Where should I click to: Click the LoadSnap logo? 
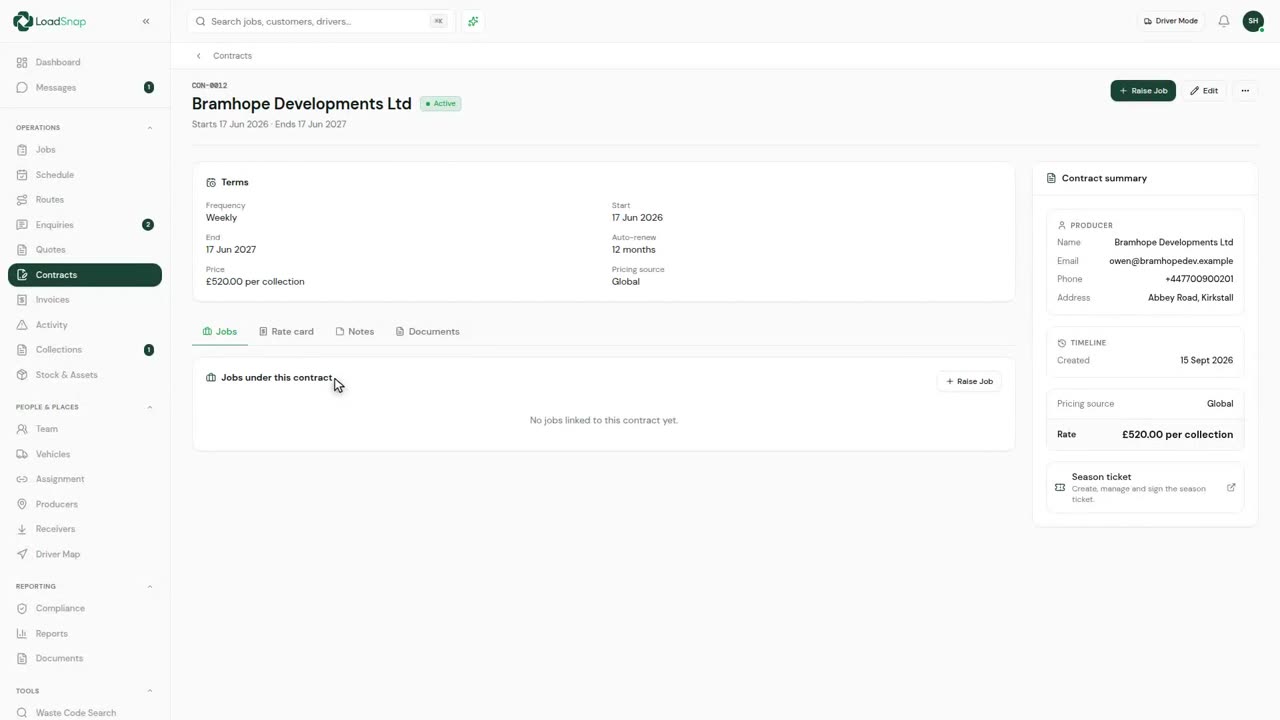(x=50, y=21)
